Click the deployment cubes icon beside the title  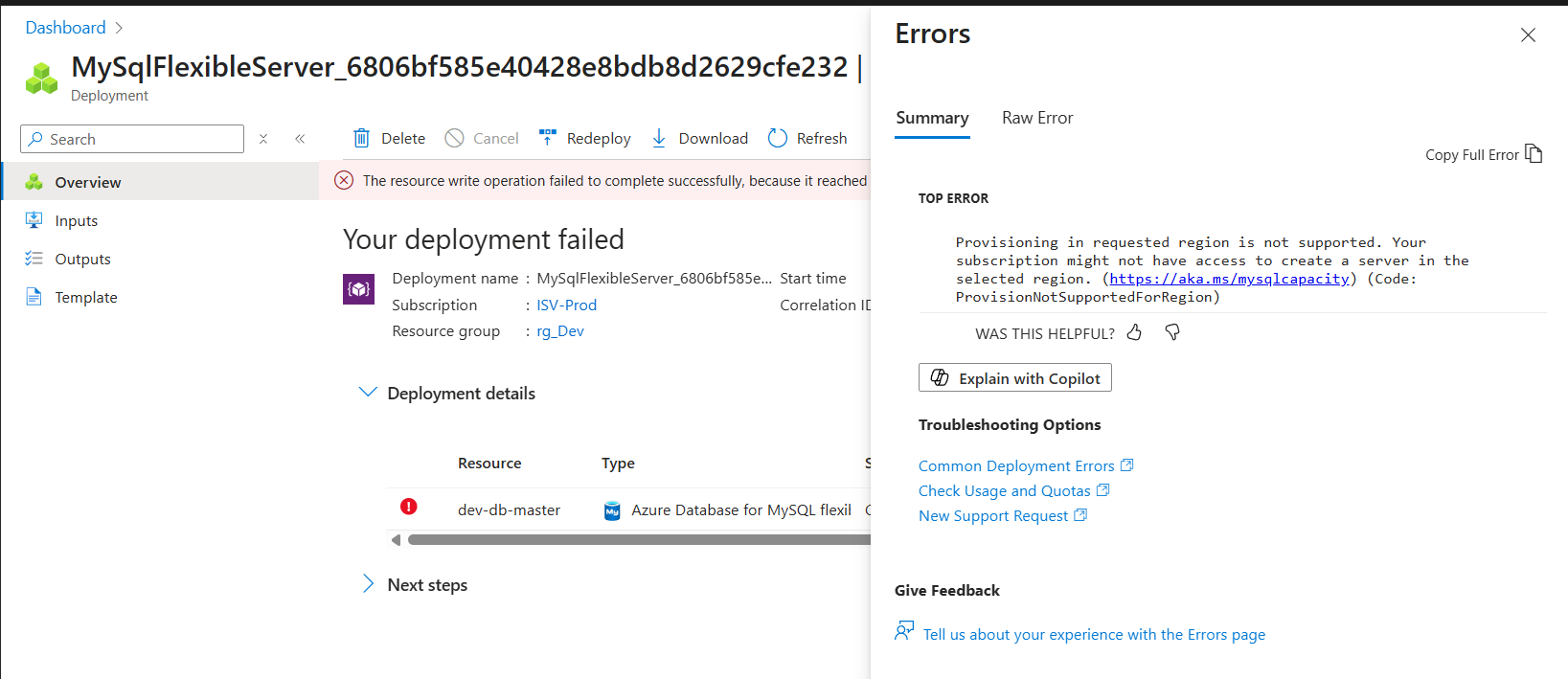(41, 79)
